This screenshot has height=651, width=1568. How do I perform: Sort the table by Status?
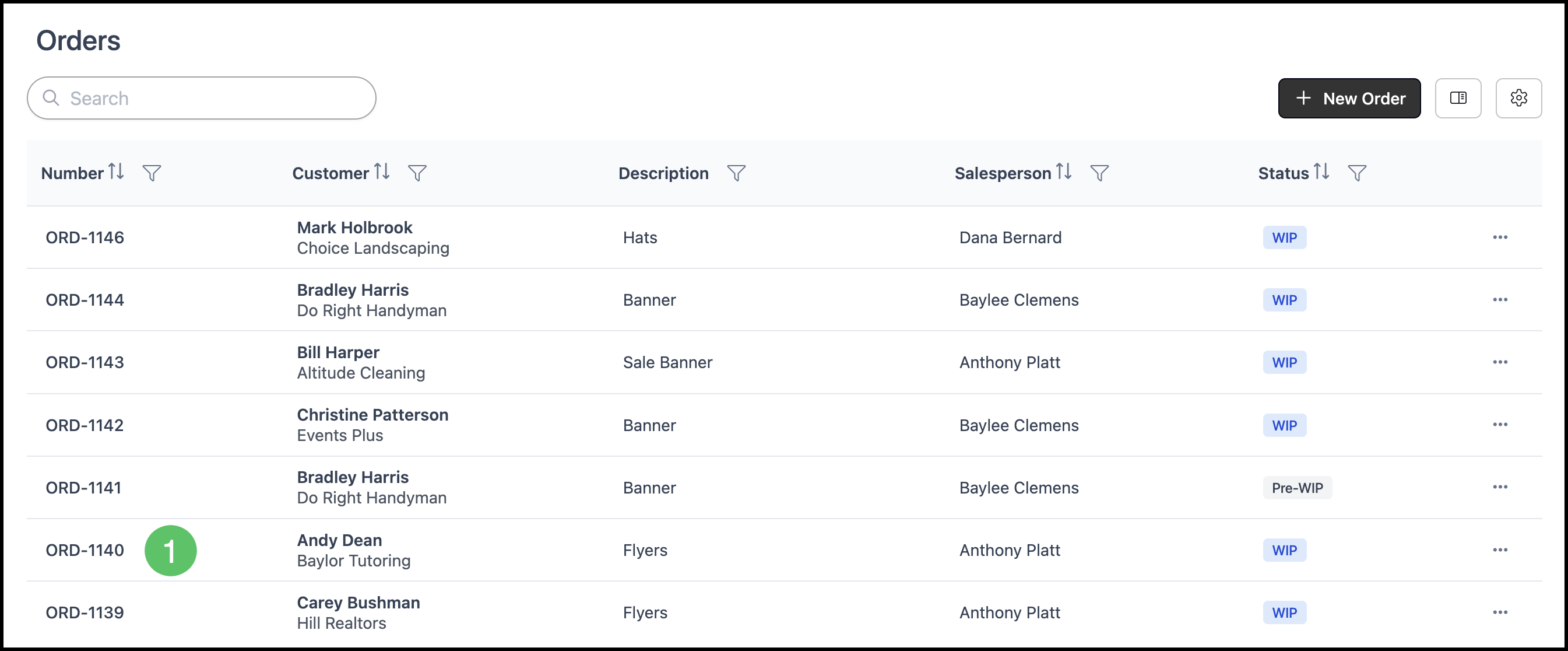[1321, 171]
